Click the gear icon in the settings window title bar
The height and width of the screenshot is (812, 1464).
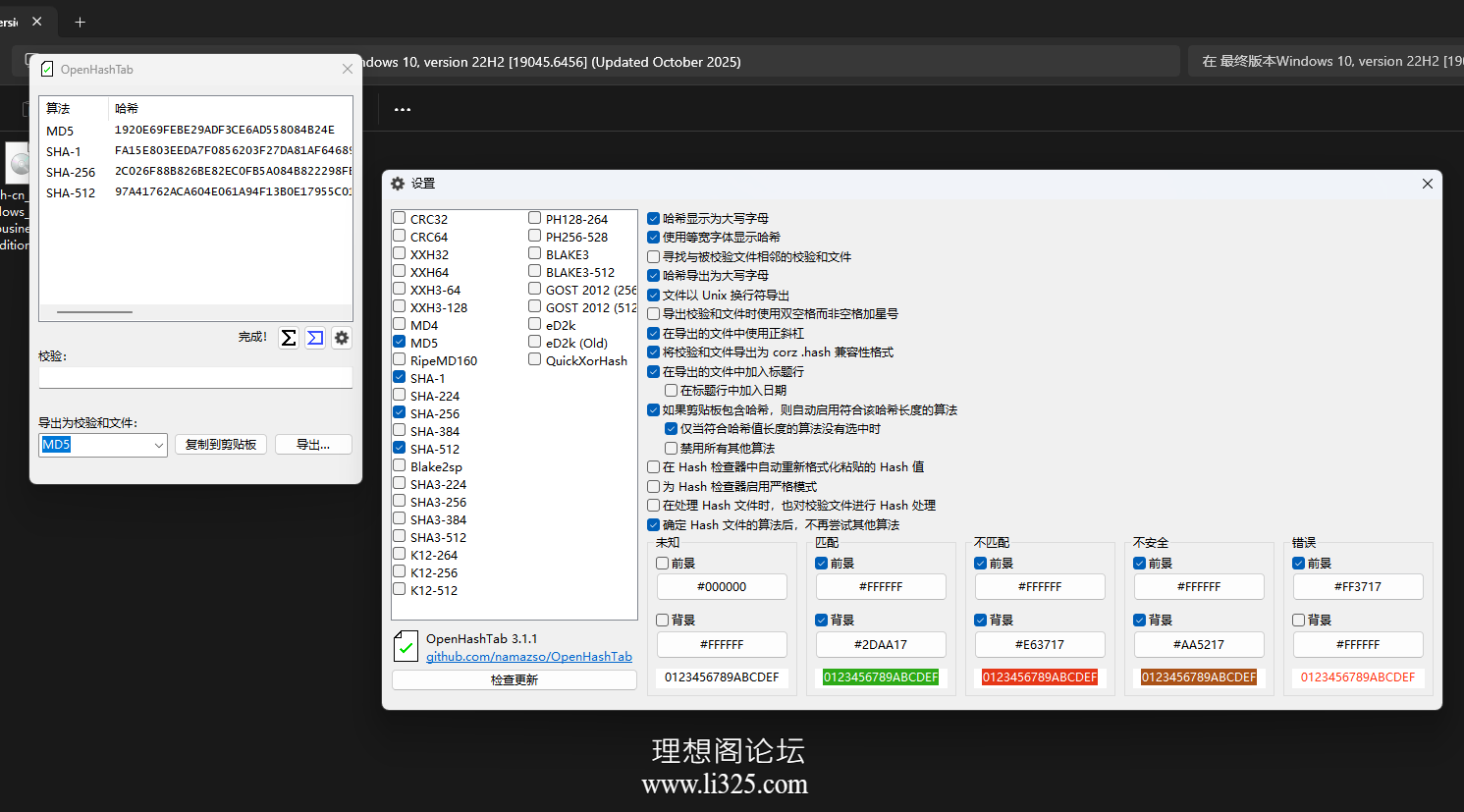[x=397, y=184]
